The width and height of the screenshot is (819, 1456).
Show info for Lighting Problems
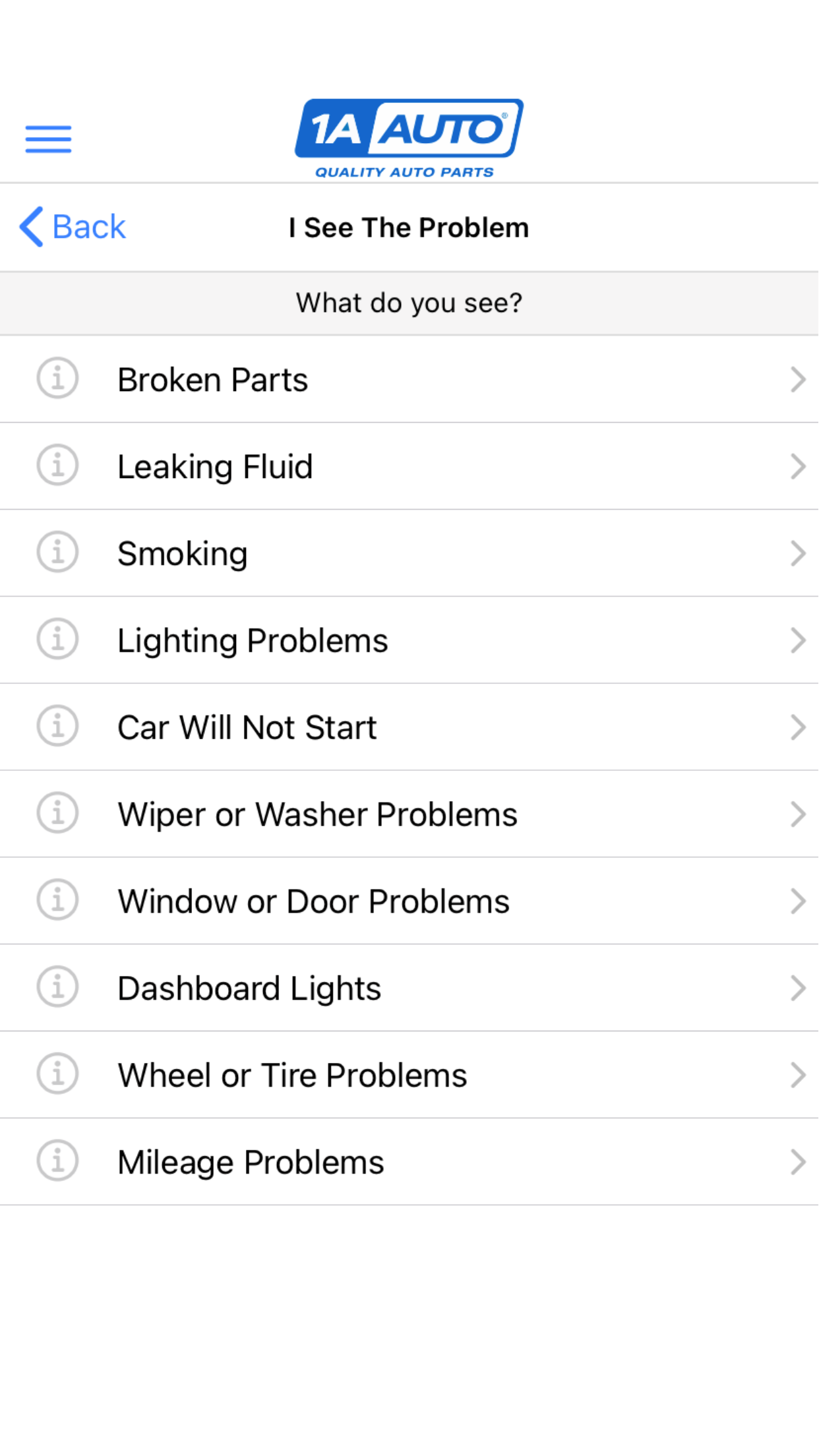point(57,640)
